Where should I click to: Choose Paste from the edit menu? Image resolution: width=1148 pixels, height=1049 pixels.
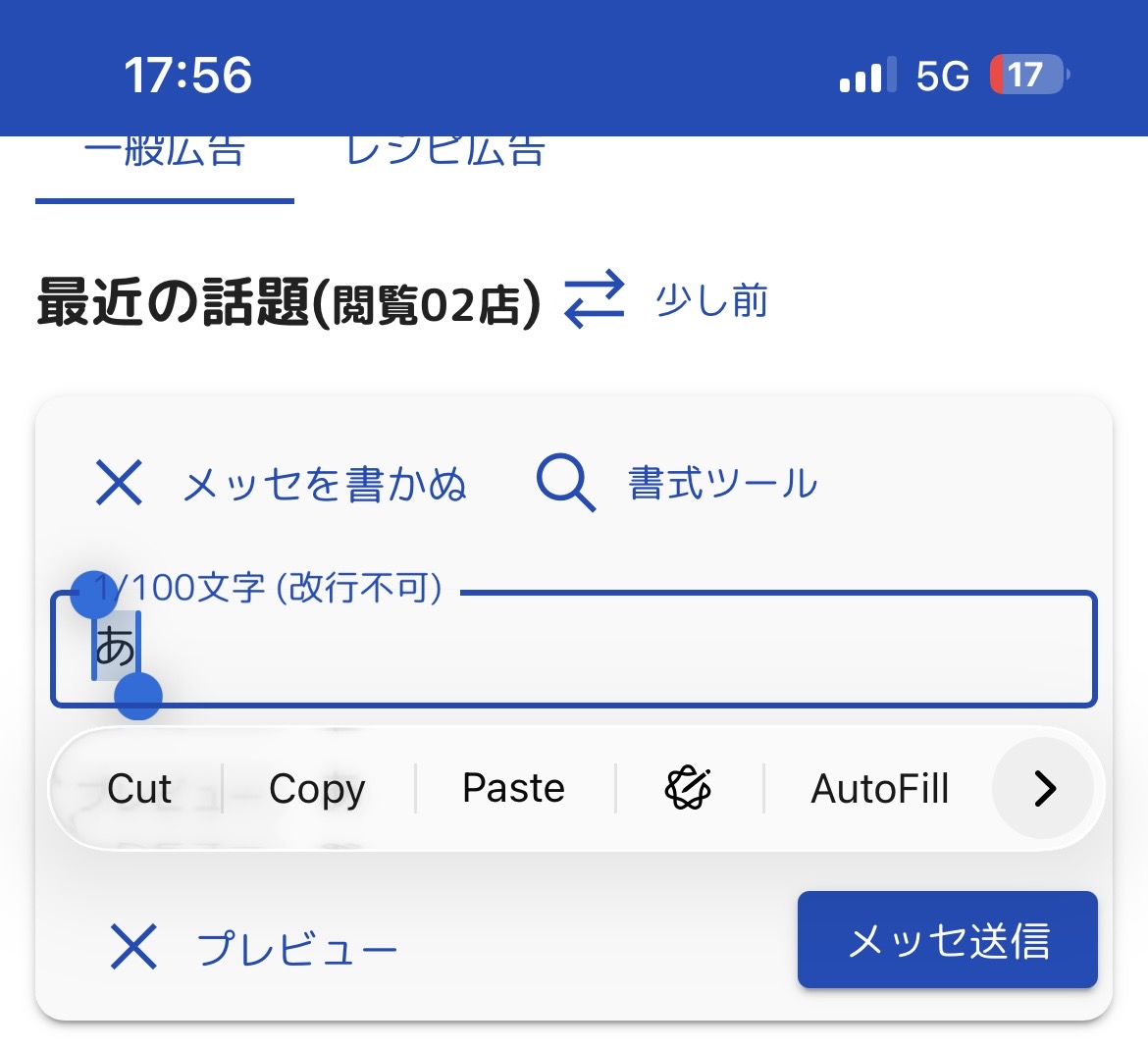click(513, 788)
